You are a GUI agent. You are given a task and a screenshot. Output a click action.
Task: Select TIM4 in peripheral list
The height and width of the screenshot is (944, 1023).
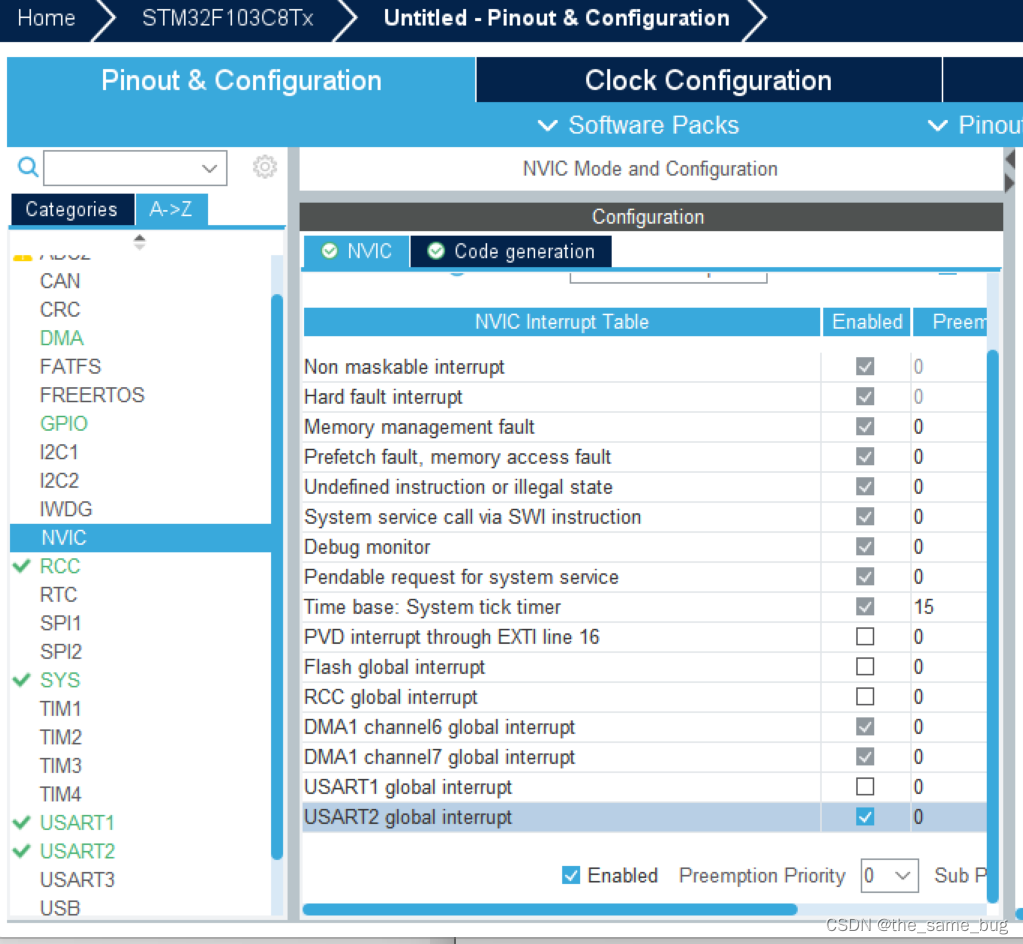point(61,794)
